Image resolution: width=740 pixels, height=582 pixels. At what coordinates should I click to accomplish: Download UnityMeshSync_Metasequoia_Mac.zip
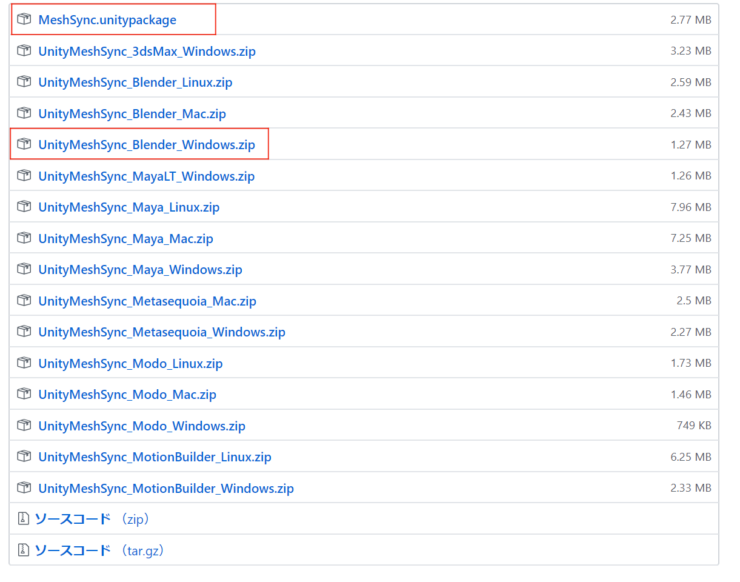[147, 301]
